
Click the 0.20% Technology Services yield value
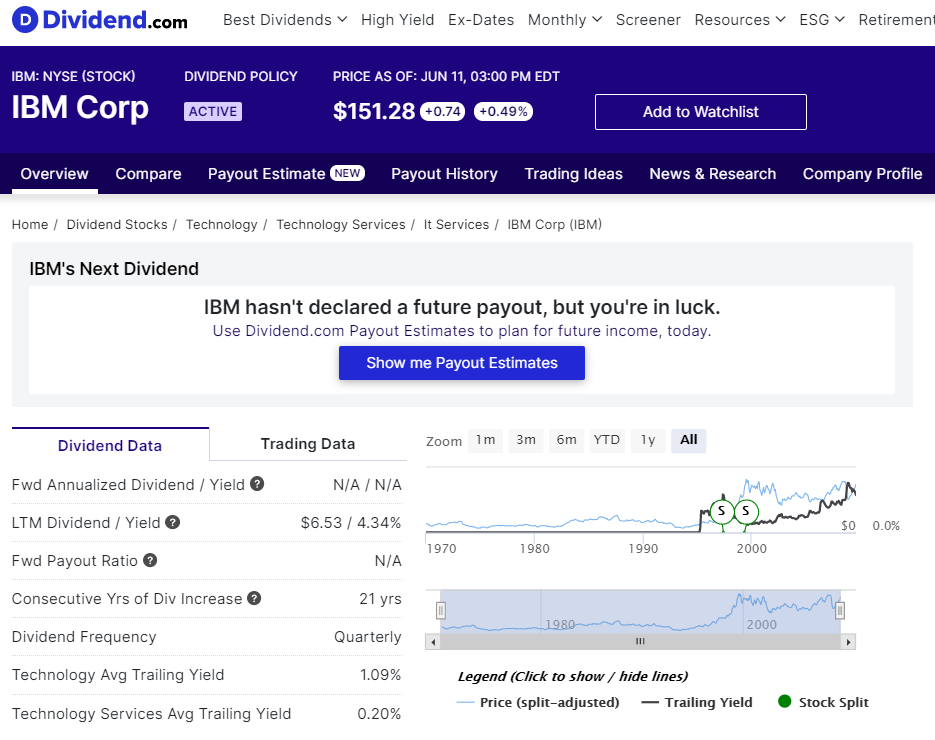[x=379, y=713]
